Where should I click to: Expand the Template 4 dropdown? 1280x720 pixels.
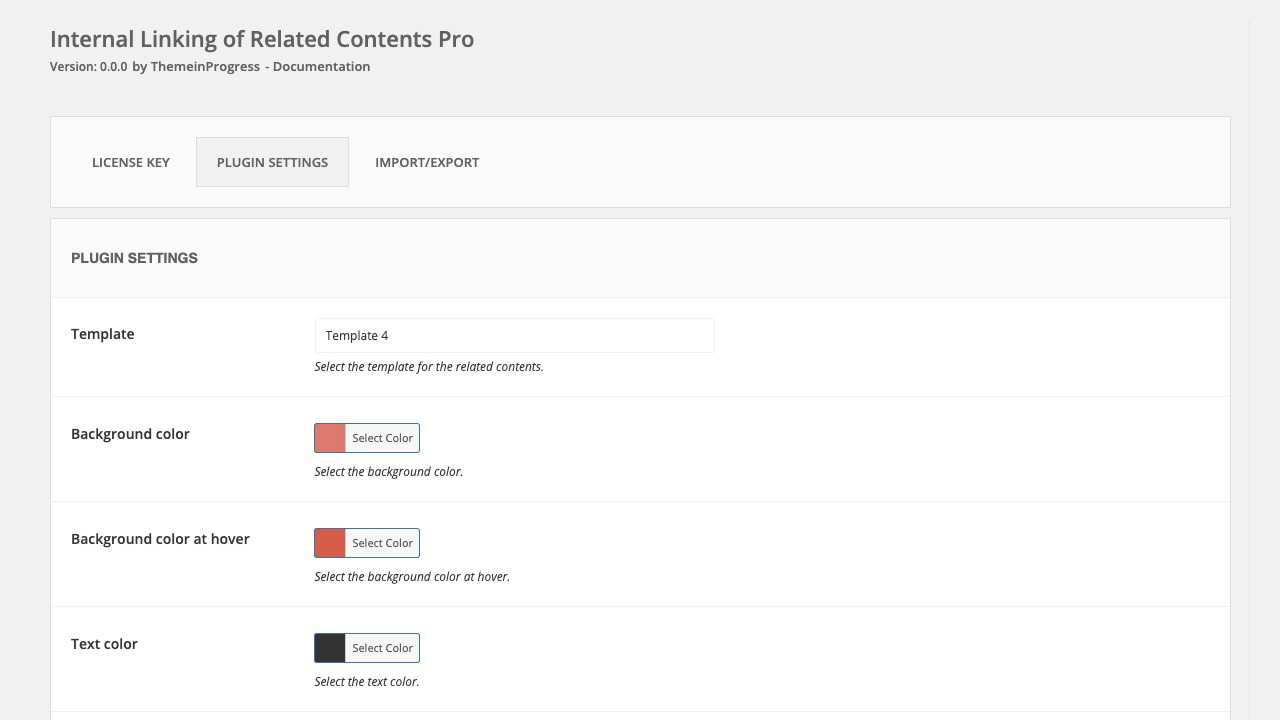tap(514, 336)
